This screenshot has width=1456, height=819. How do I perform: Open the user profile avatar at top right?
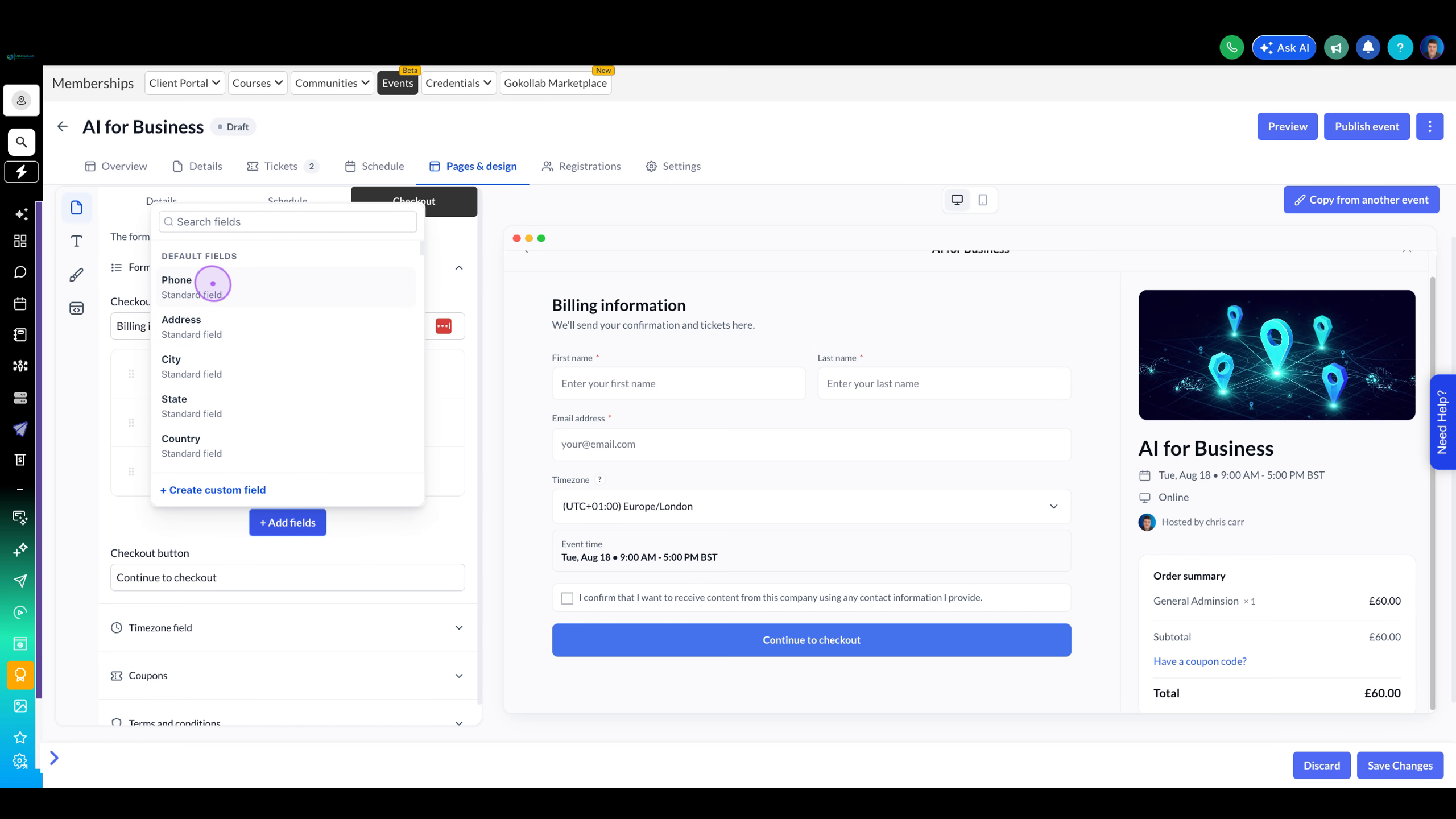[1432, 48]
